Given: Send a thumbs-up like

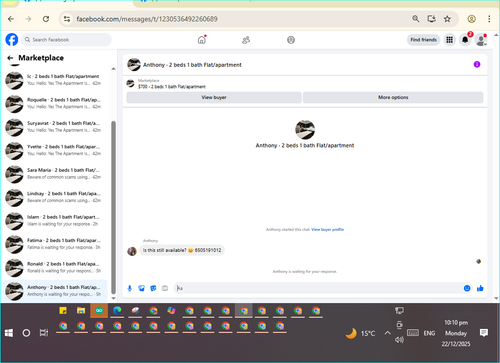Looking at the screenshot, I should (480, 288).
